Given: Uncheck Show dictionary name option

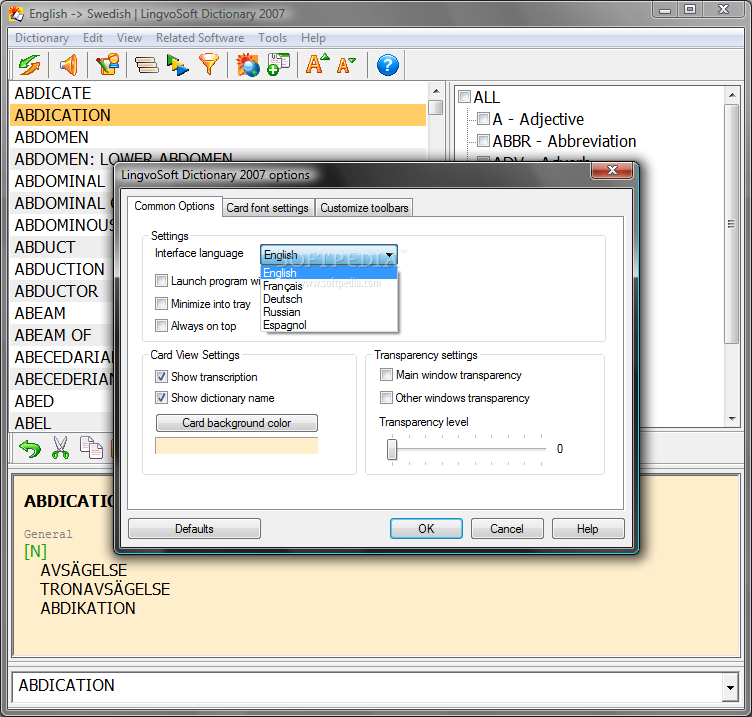Looking at the screenshot, I should point(161,398).
